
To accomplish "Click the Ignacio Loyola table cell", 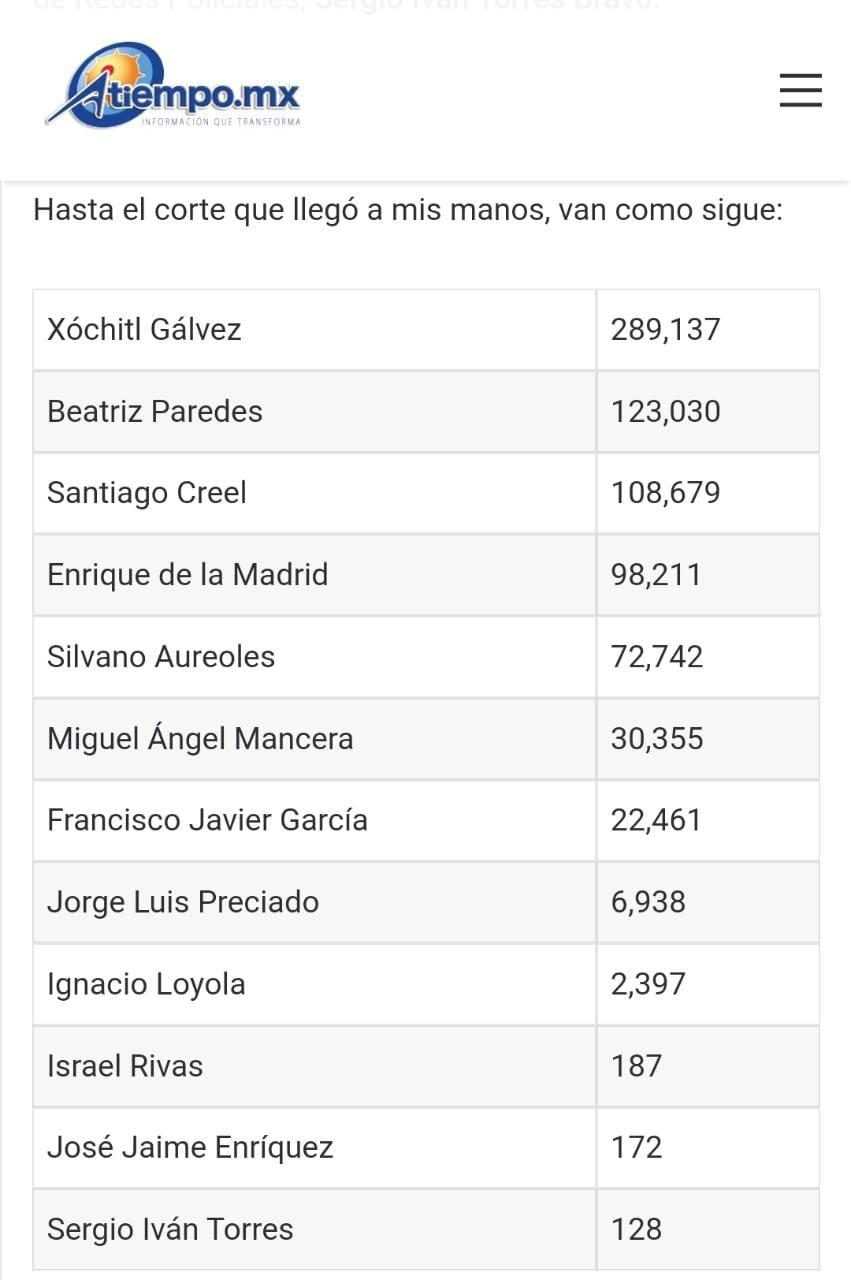I will [x=146, y=984].
